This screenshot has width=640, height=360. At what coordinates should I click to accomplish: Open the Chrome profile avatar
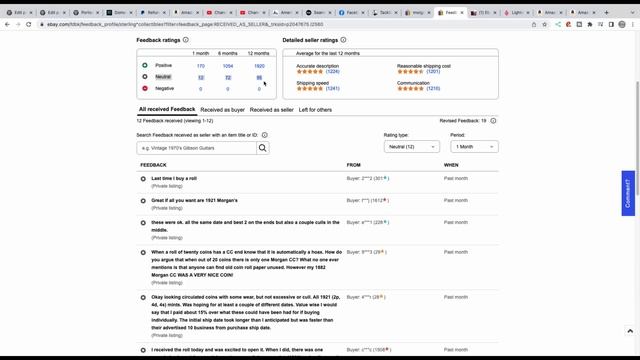tap(622, 24)
